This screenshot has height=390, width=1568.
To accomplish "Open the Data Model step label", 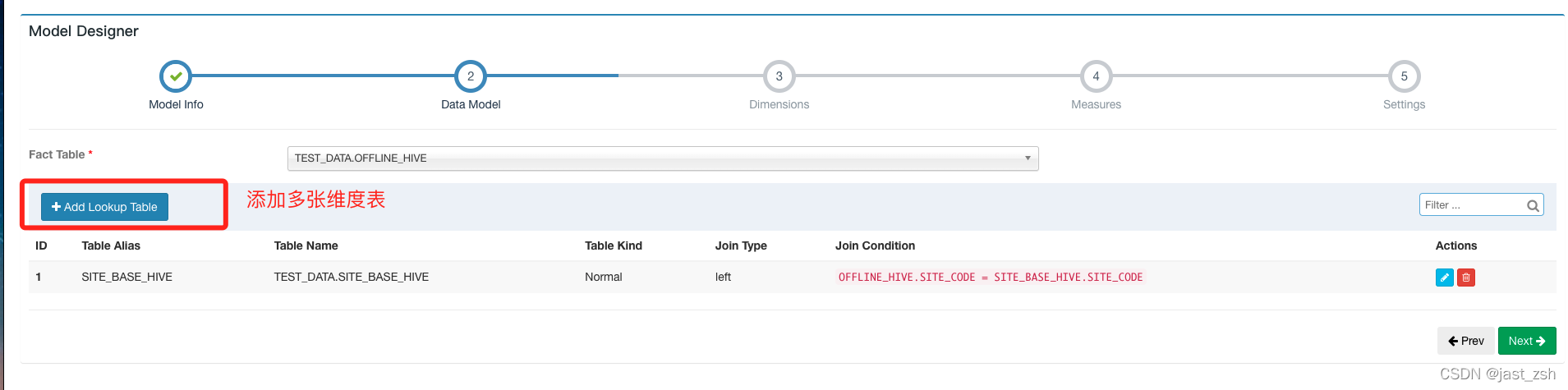I will coord(471,104).
